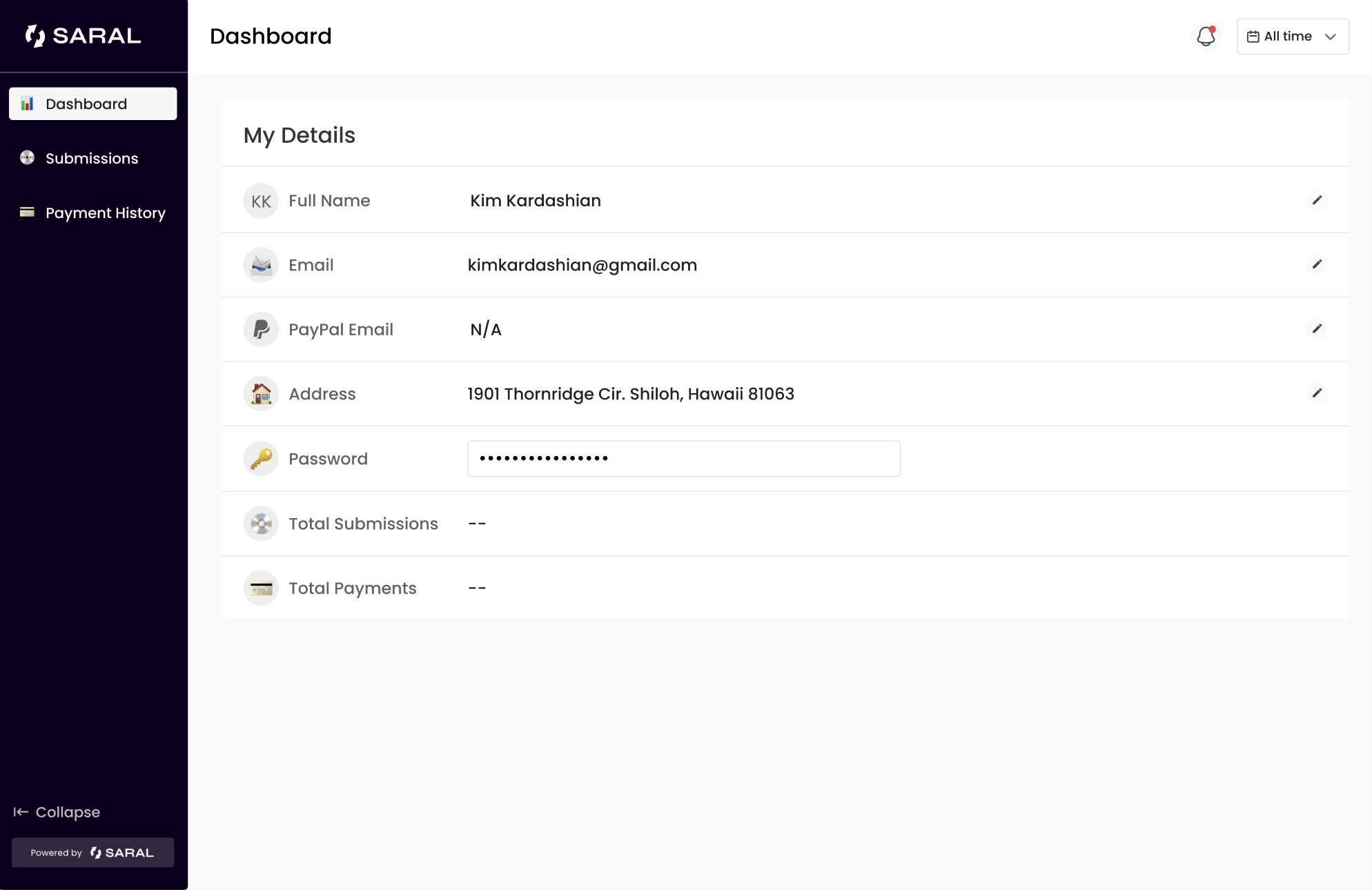Viewport: 1372px width, 890px height.
Task: Edit the Full Name with pencil icon
Action: (x=1317, y=200)
